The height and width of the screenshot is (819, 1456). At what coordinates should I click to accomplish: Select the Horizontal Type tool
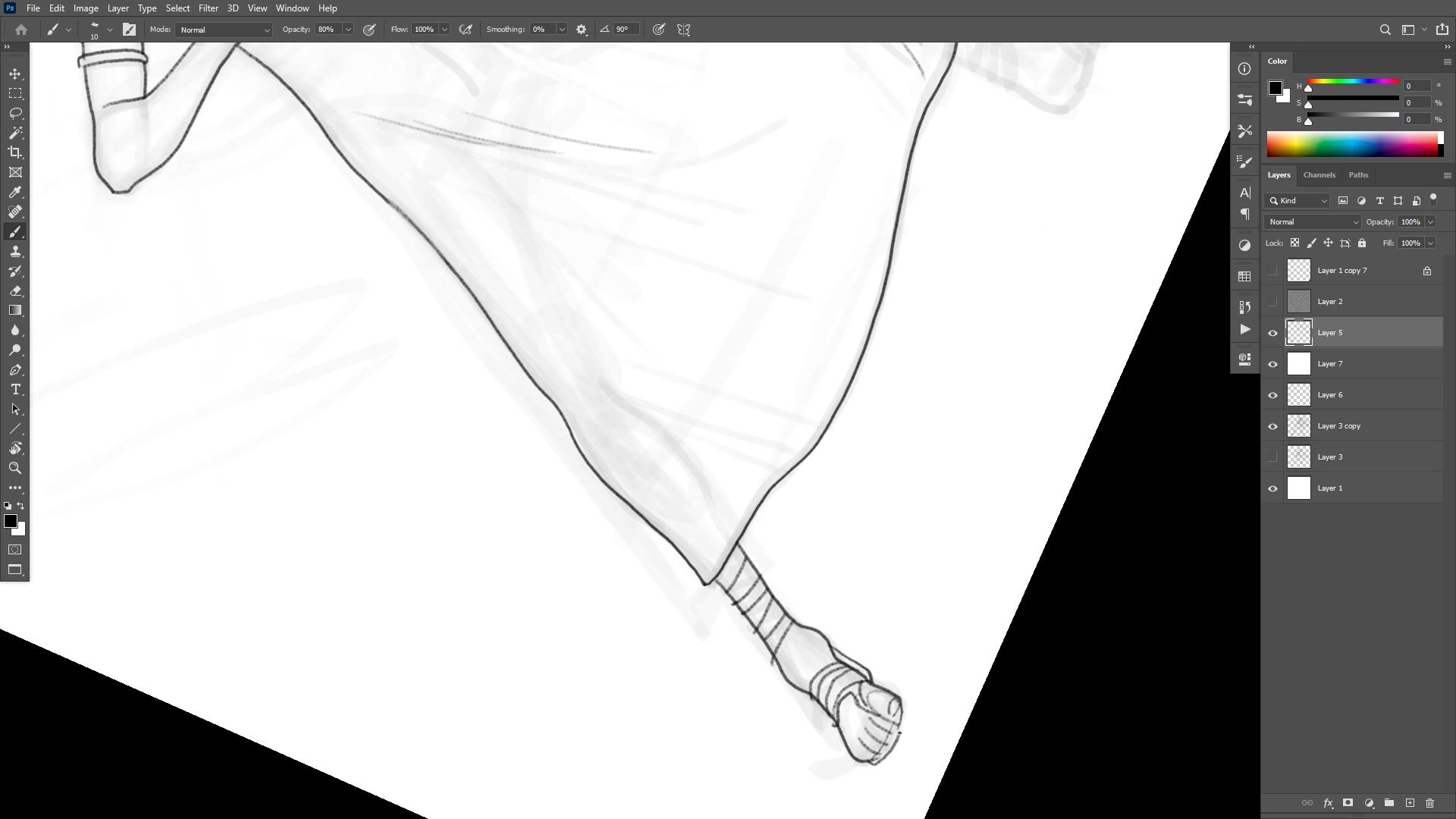click(x=15, y=389)
